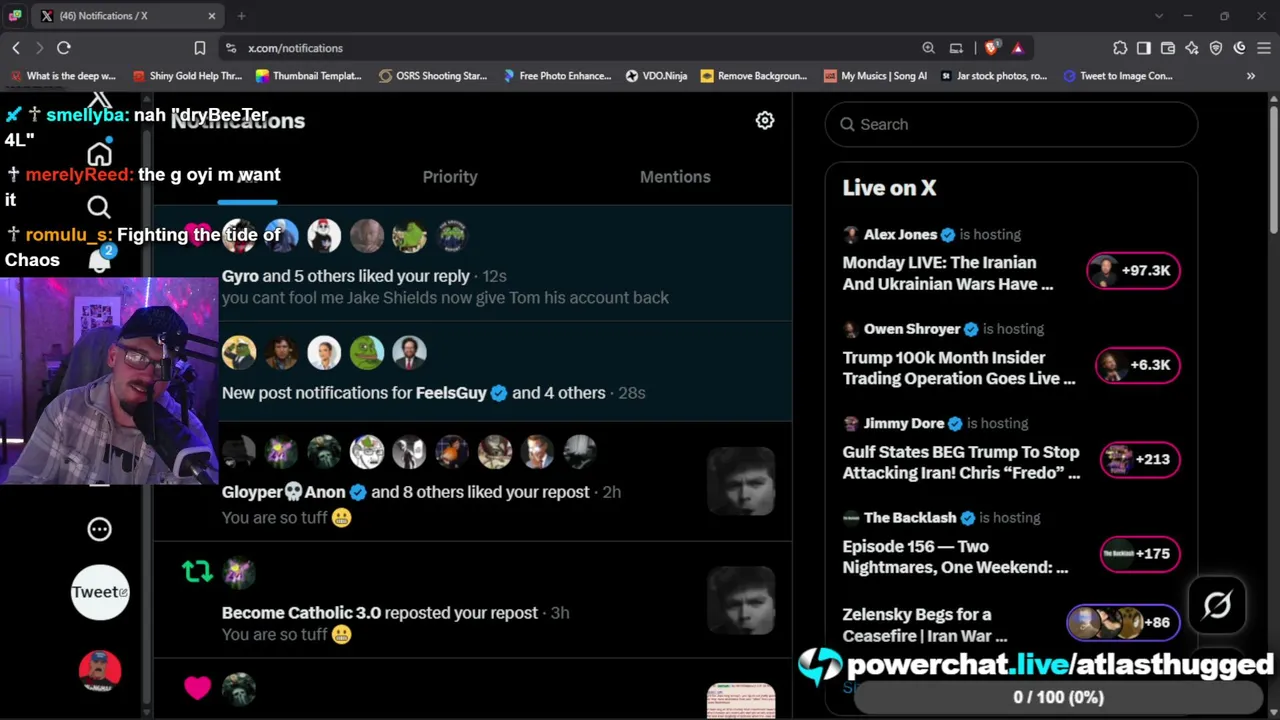The image size is (1280, 720).
Task: Open the workspaces icon left of tabs
Action: 15,16
